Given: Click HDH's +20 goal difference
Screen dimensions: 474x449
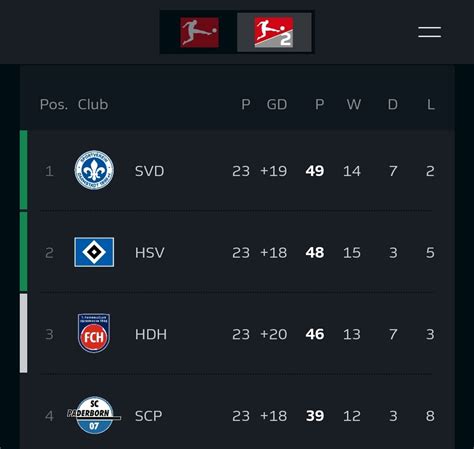Looking at the screenshot, I should [x=274, y=334].
